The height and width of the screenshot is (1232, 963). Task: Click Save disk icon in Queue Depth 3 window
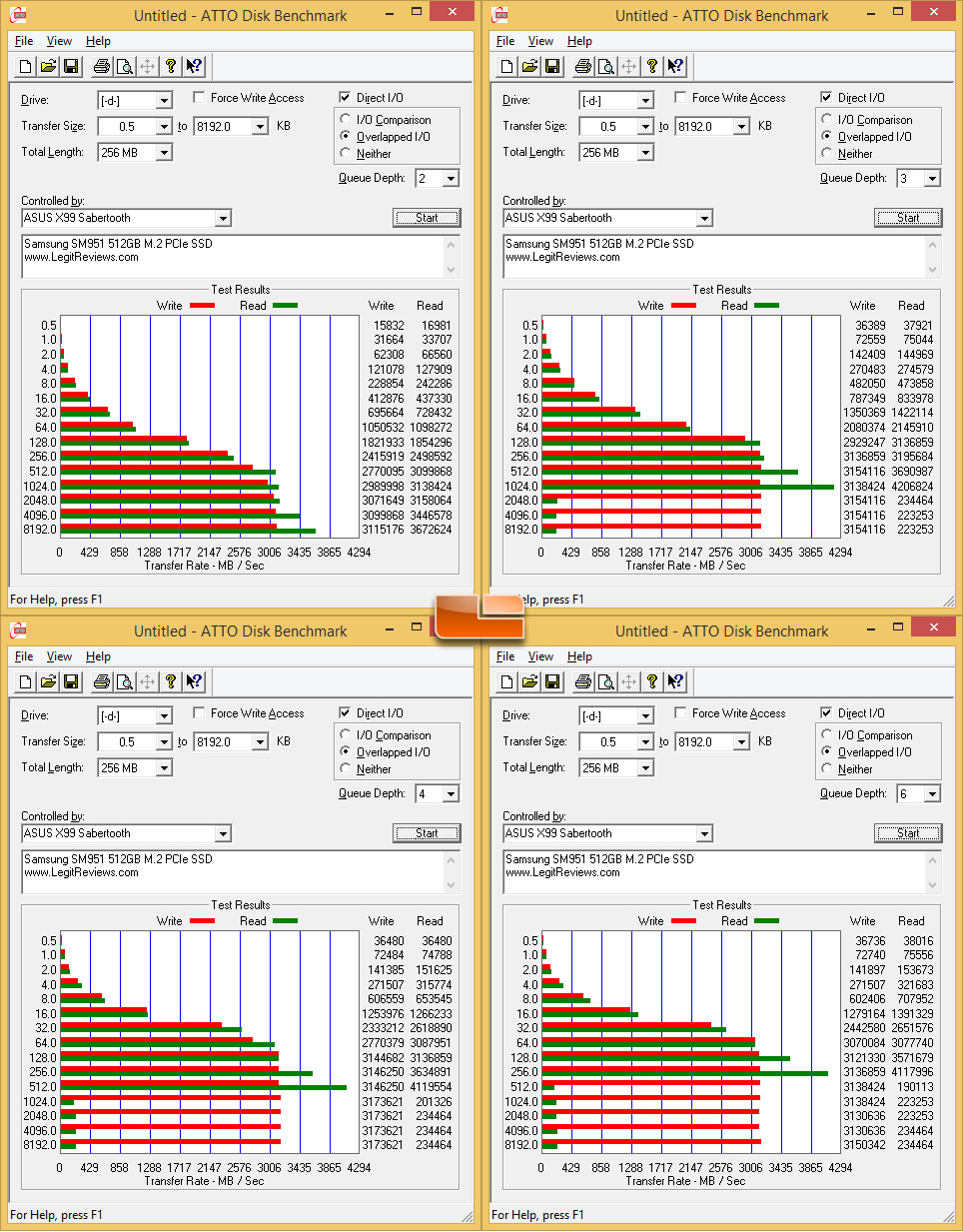pyautogui.click(x=552, y=67)
